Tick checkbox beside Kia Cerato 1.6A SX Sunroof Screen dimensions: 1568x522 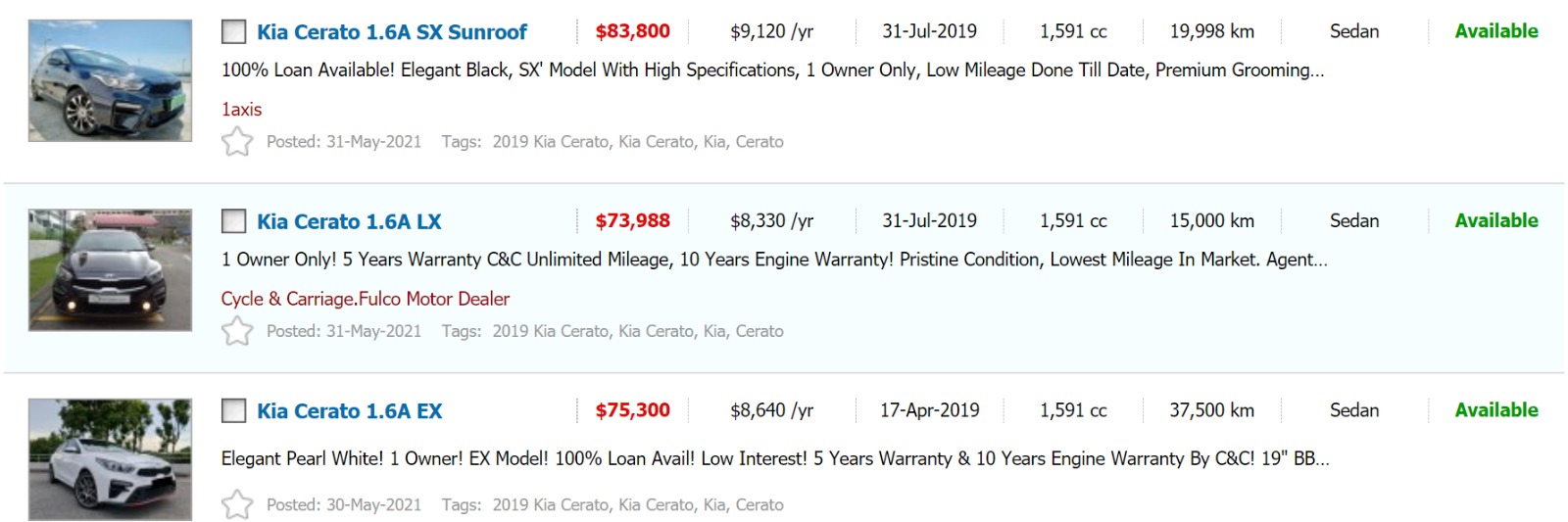[234, 31]
